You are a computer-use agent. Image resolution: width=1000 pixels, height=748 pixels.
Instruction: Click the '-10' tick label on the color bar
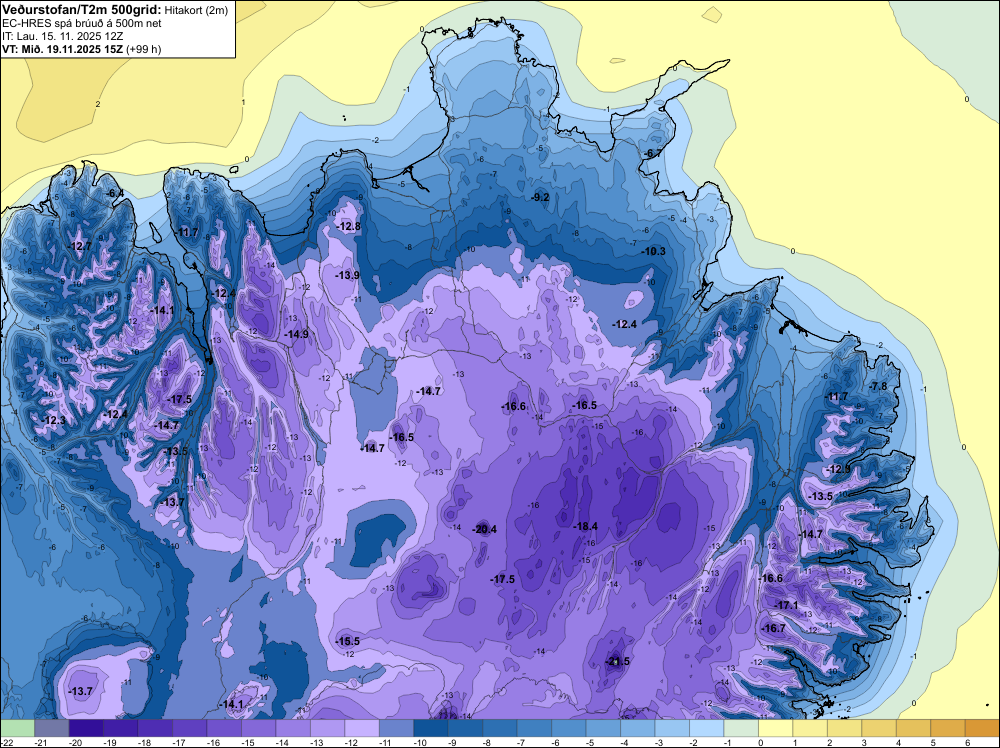(x=422, y=742)
